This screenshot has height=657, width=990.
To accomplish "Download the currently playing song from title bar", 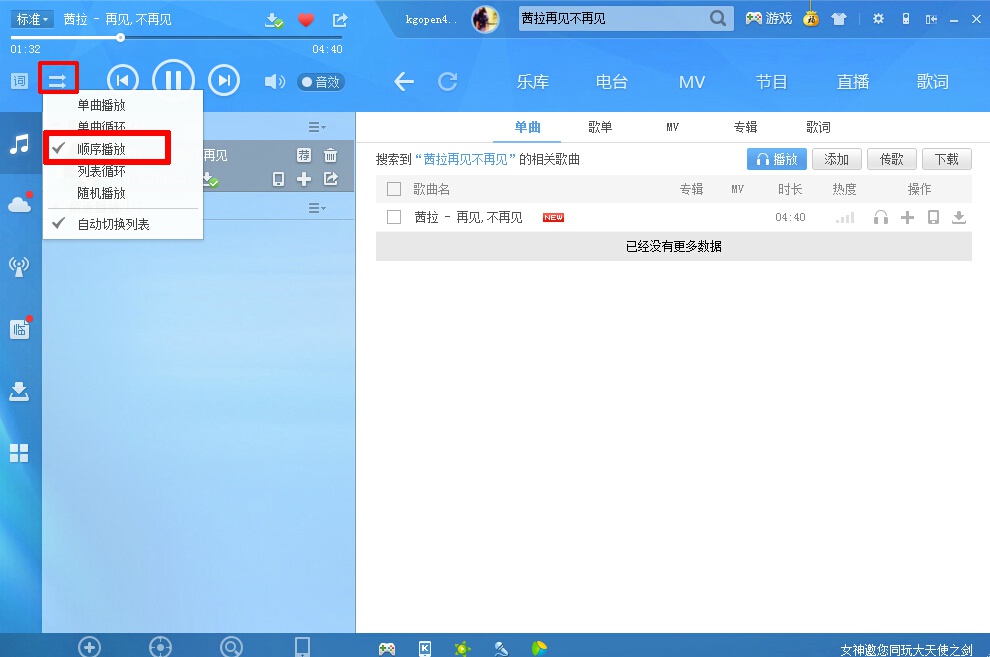I will tap(273, 20).
